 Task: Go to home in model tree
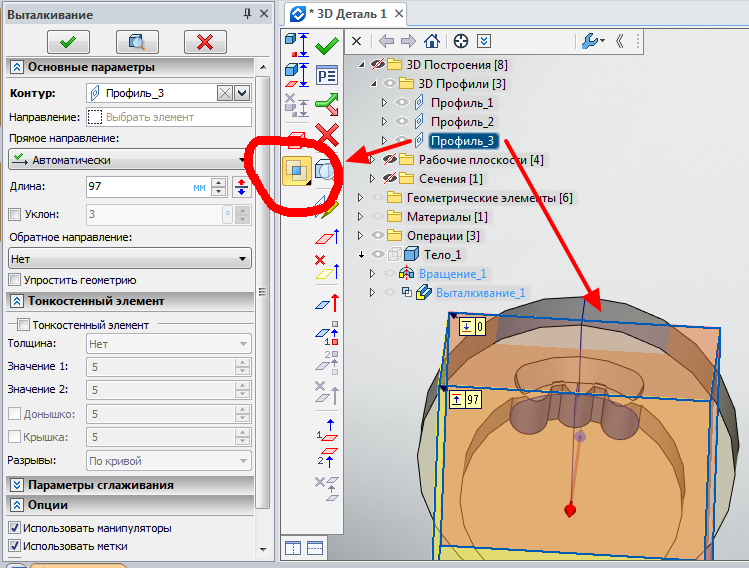click(x=432, y=41)
